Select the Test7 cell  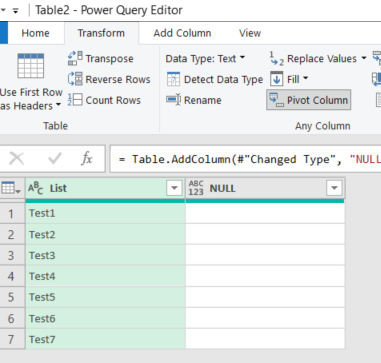pos(105,339)
